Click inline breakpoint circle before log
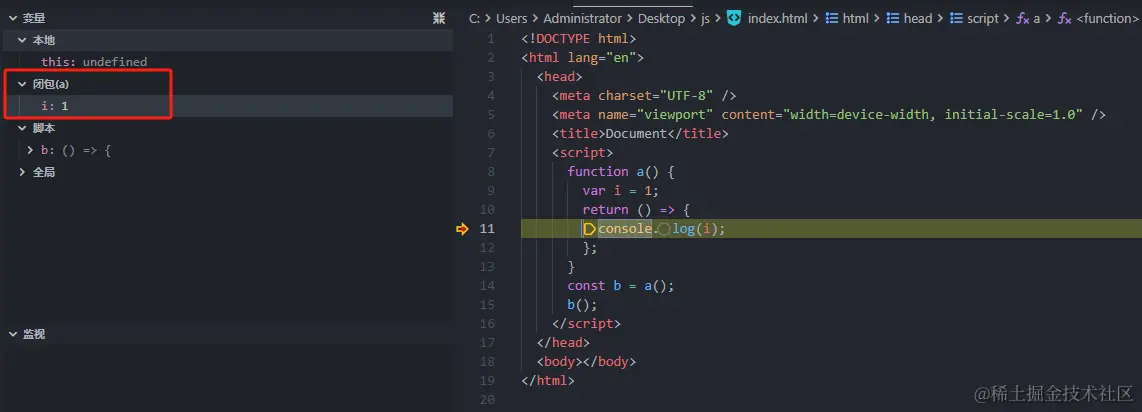 [664, 229]
